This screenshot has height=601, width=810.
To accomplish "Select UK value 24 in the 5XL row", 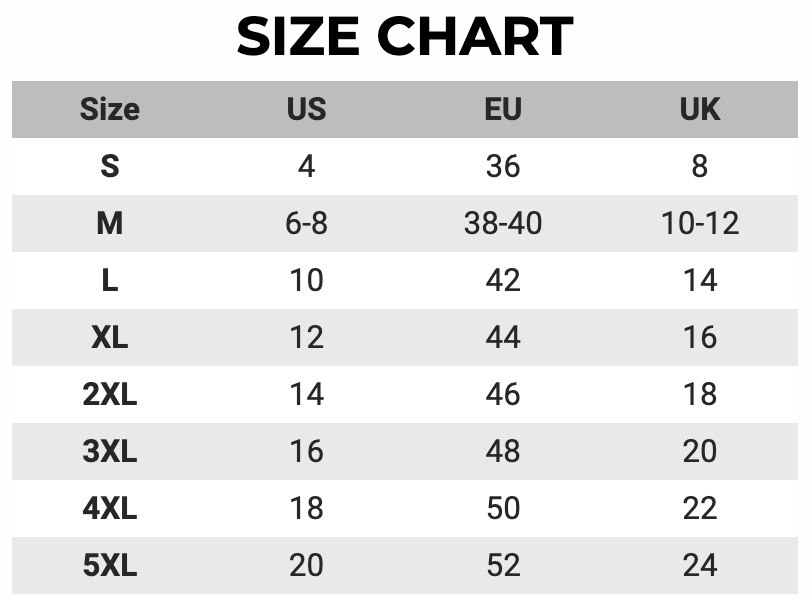I will point(699,566).
